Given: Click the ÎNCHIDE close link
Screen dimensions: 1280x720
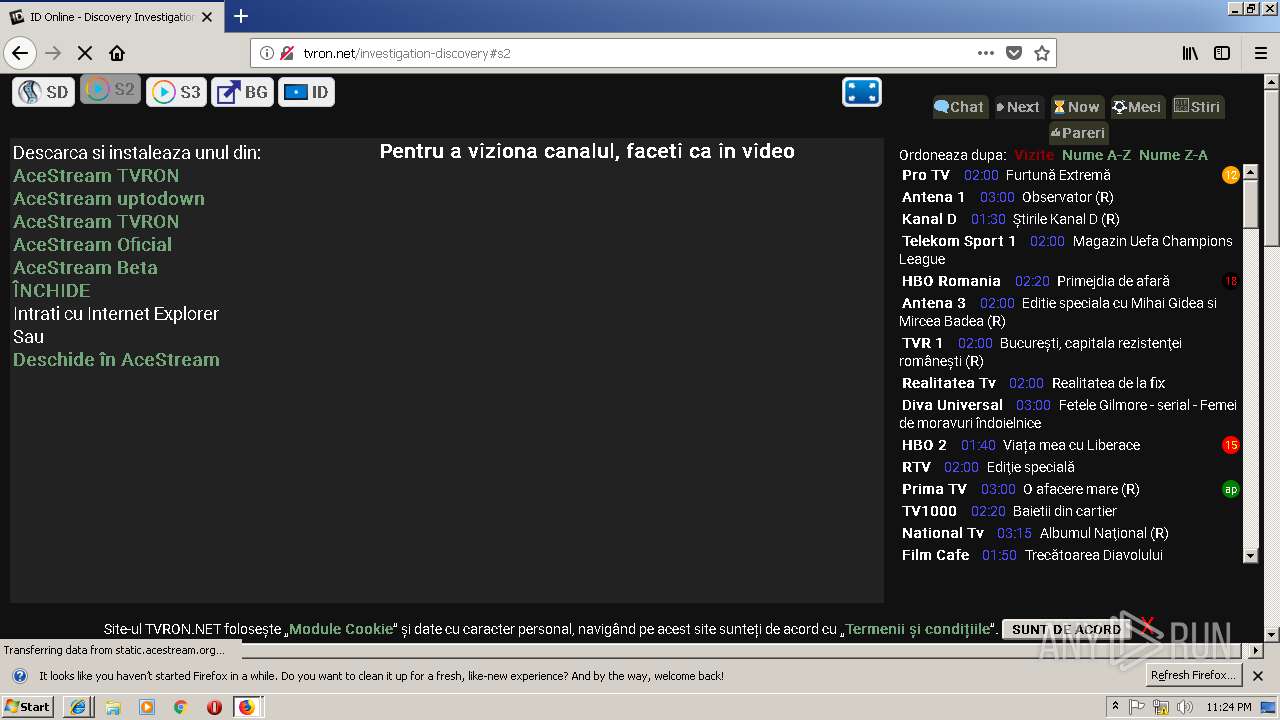Looking at the screenshot, I should 52,291.
